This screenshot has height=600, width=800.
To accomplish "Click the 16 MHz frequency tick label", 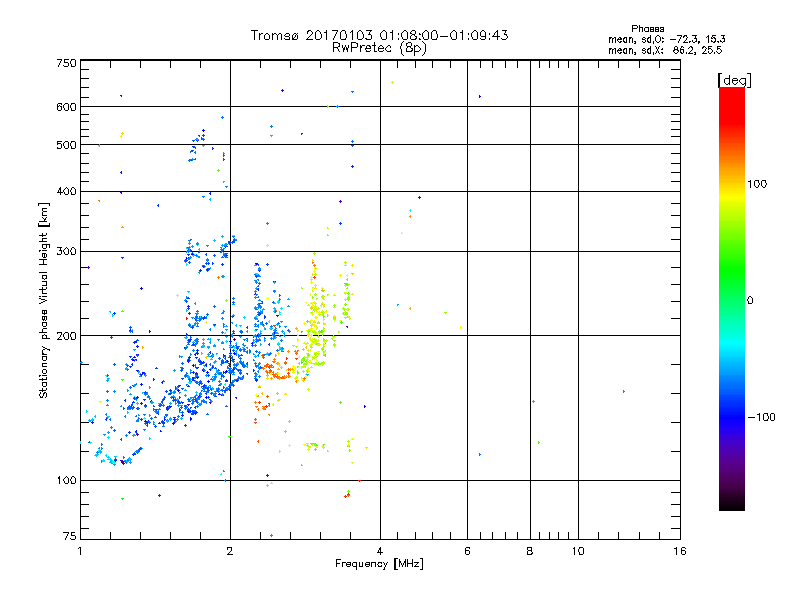I will tap(680, 551).
